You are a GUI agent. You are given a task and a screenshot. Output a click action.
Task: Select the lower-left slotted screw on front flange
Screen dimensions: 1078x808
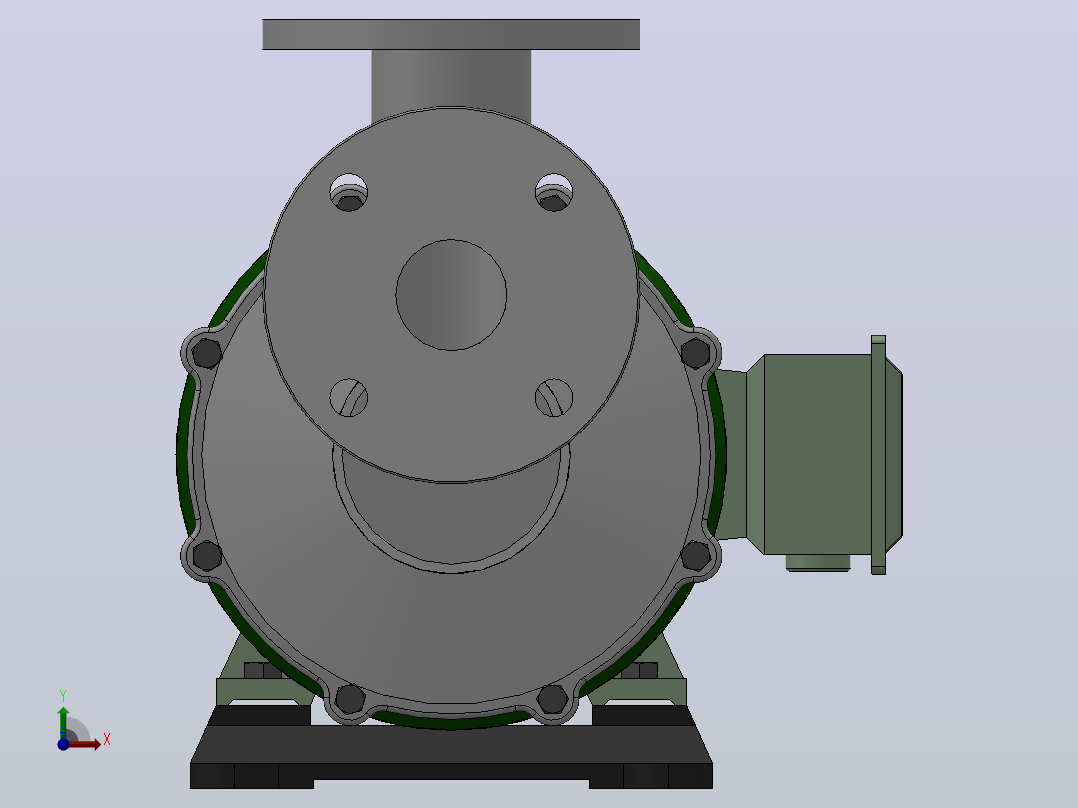[x=349, y=397]
